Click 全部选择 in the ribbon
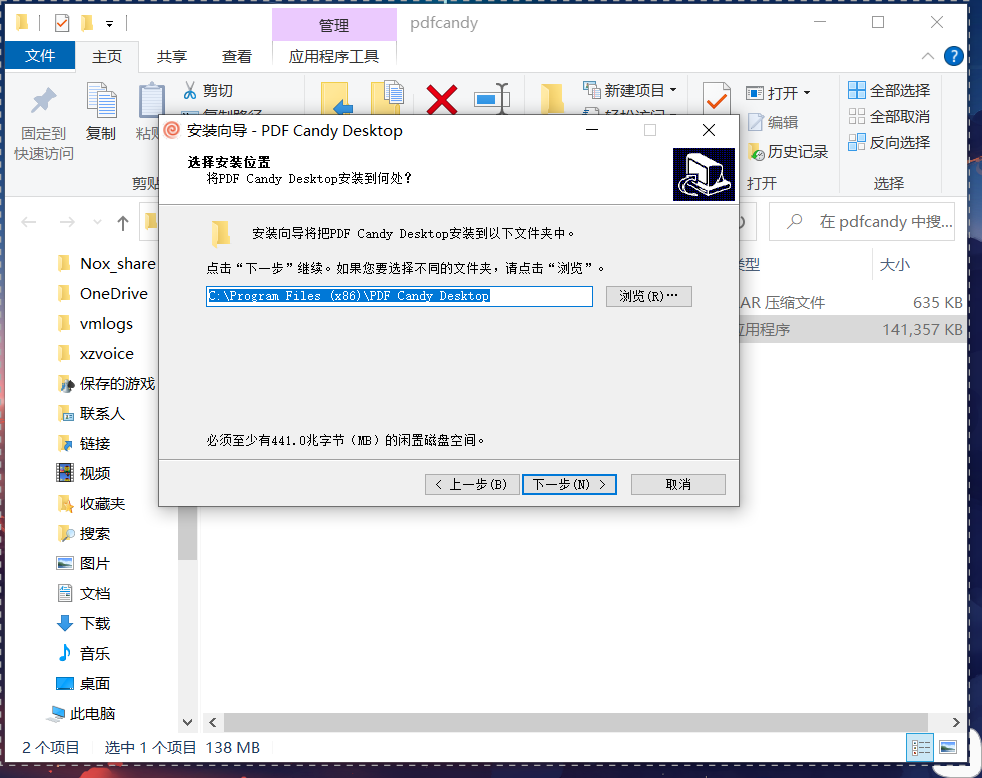982x778 pixels. pos(889,90)
